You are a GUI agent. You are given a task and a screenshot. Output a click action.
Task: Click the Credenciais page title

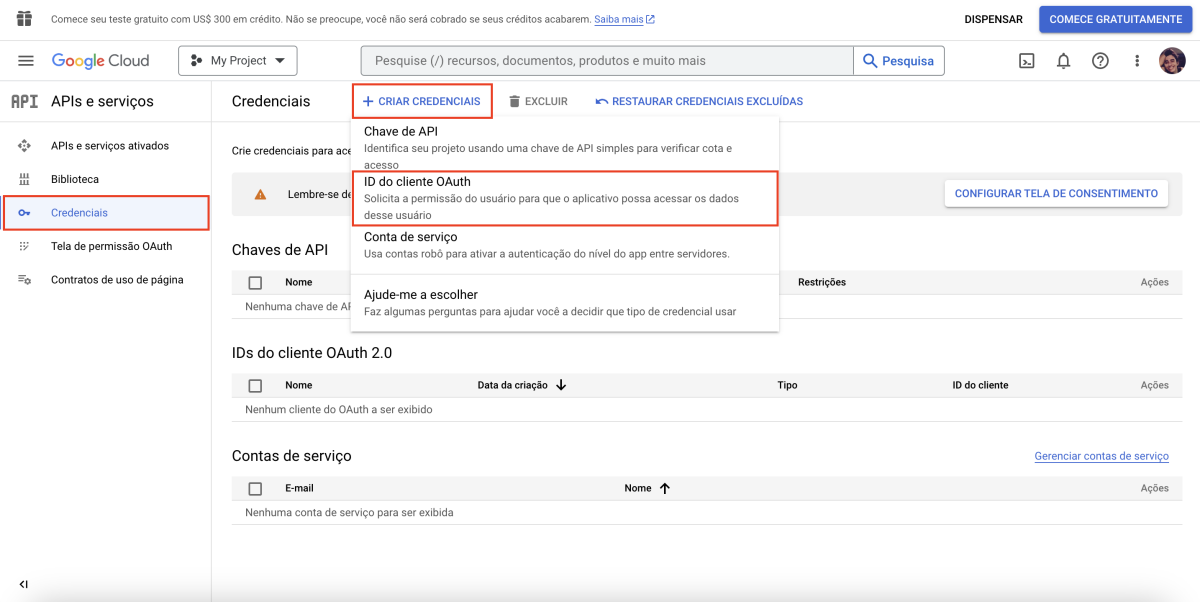(x=271, y=101)
